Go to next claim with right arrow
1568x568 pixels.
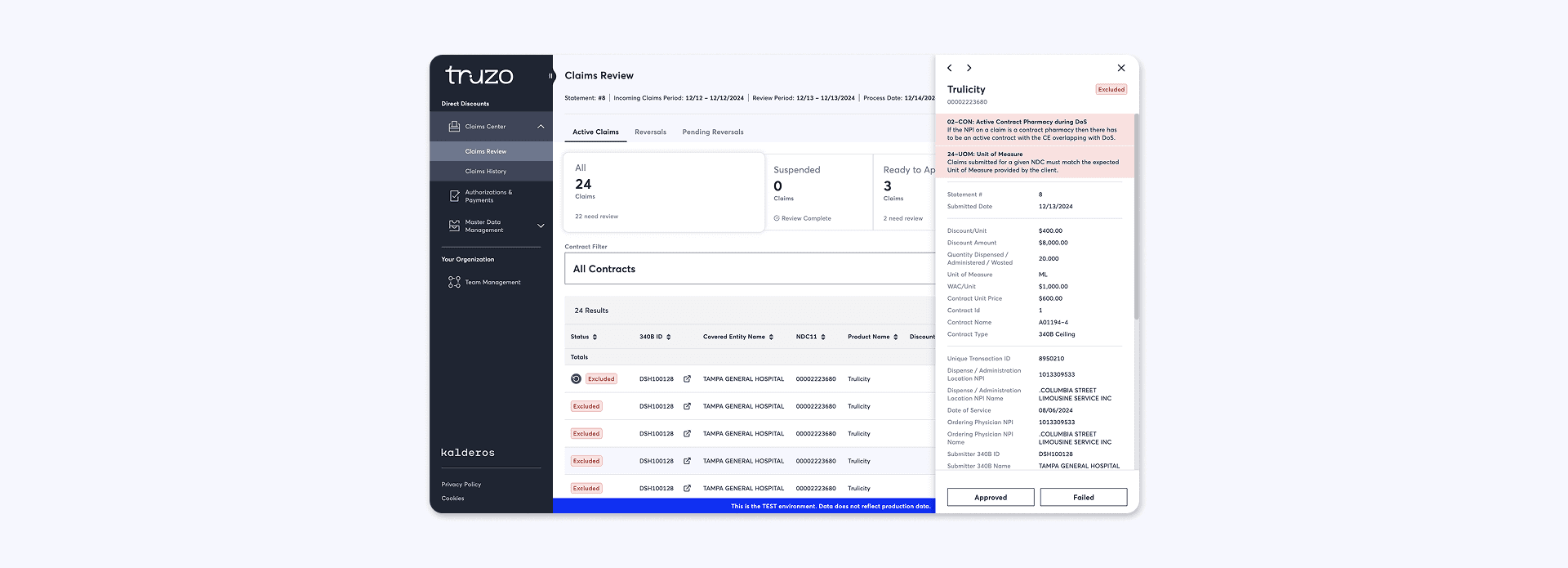969,68
